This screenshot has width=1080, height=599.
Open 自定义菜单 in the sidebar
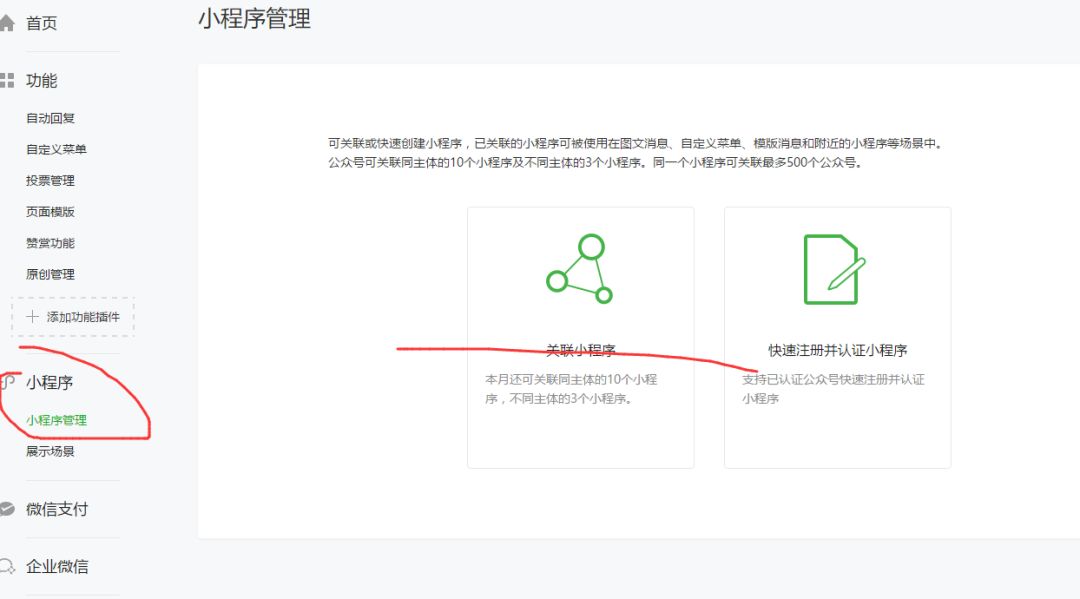pyautogui.click(x=56, y=149)
